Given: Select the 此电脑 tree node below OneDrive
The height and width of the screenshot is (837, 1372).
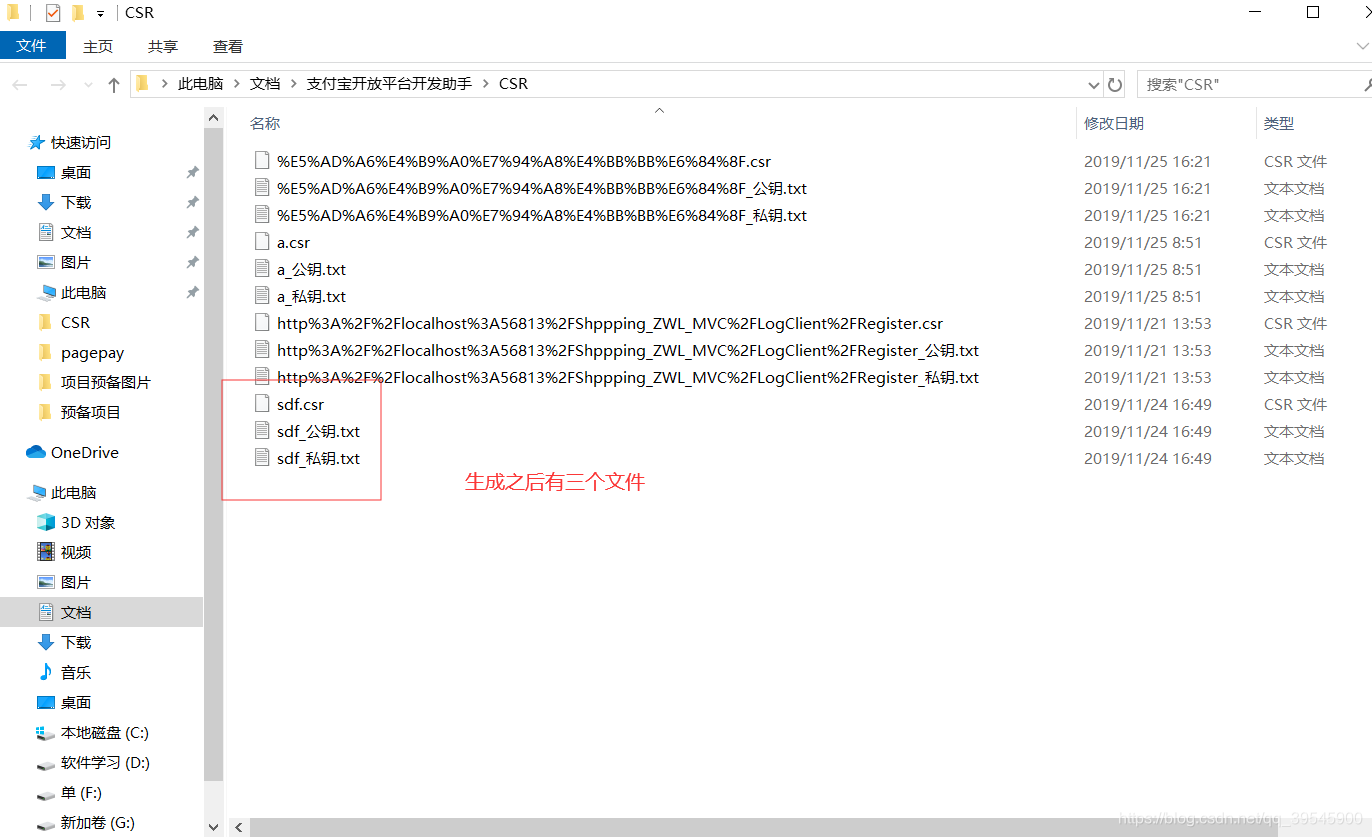Looking at the screenshot, I should pos(73,493).
